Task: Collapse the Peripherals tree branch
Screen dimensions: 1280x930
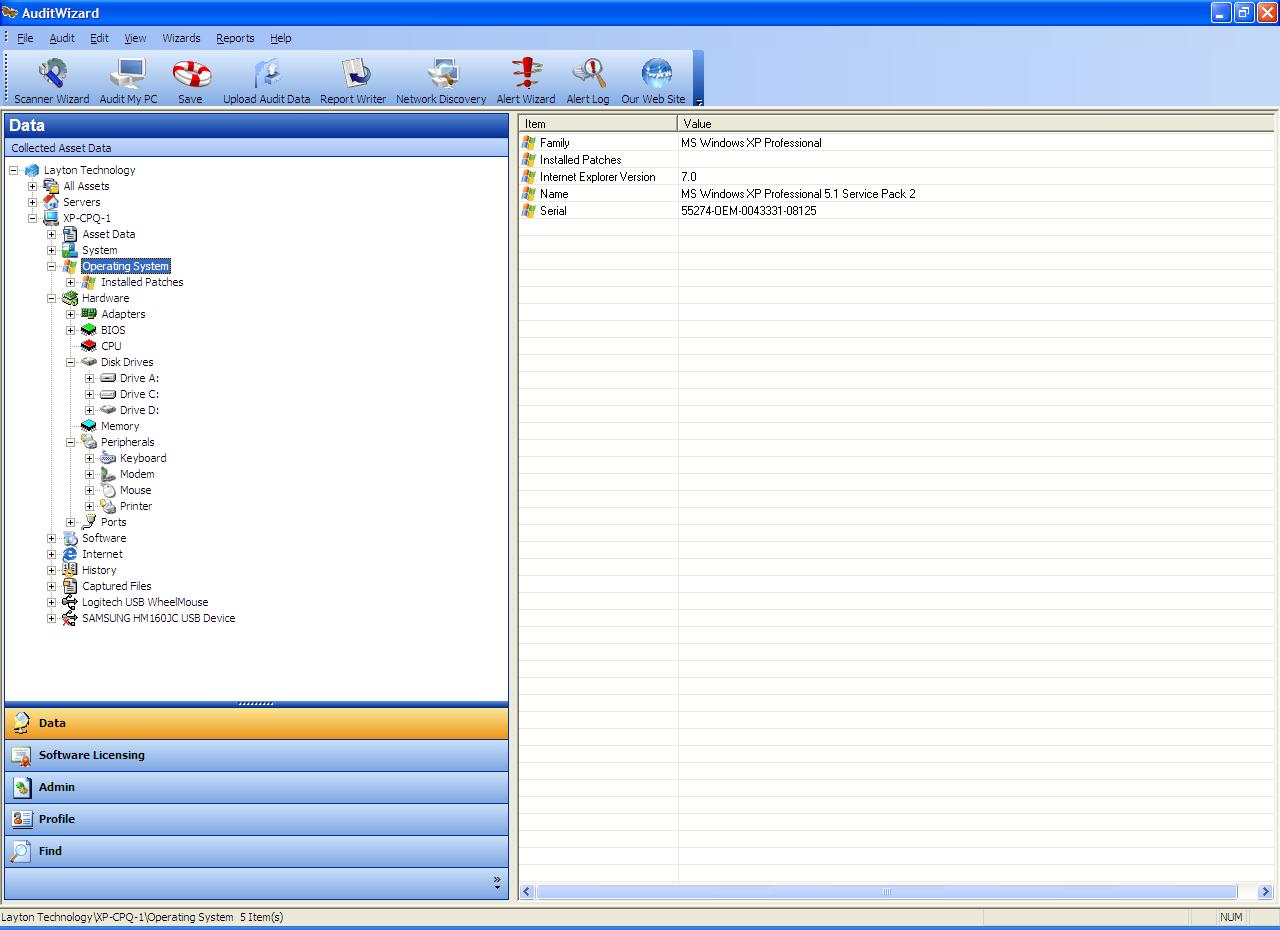Action: pos(71,442)
